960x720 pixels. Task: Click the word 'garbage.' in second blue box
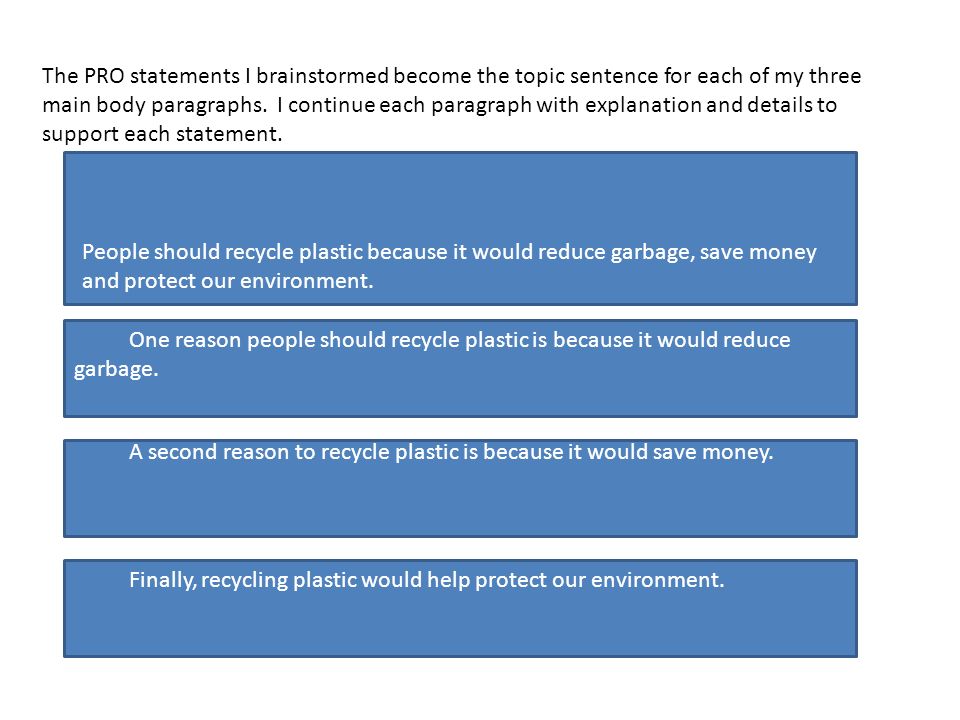(x=116, y=369)
